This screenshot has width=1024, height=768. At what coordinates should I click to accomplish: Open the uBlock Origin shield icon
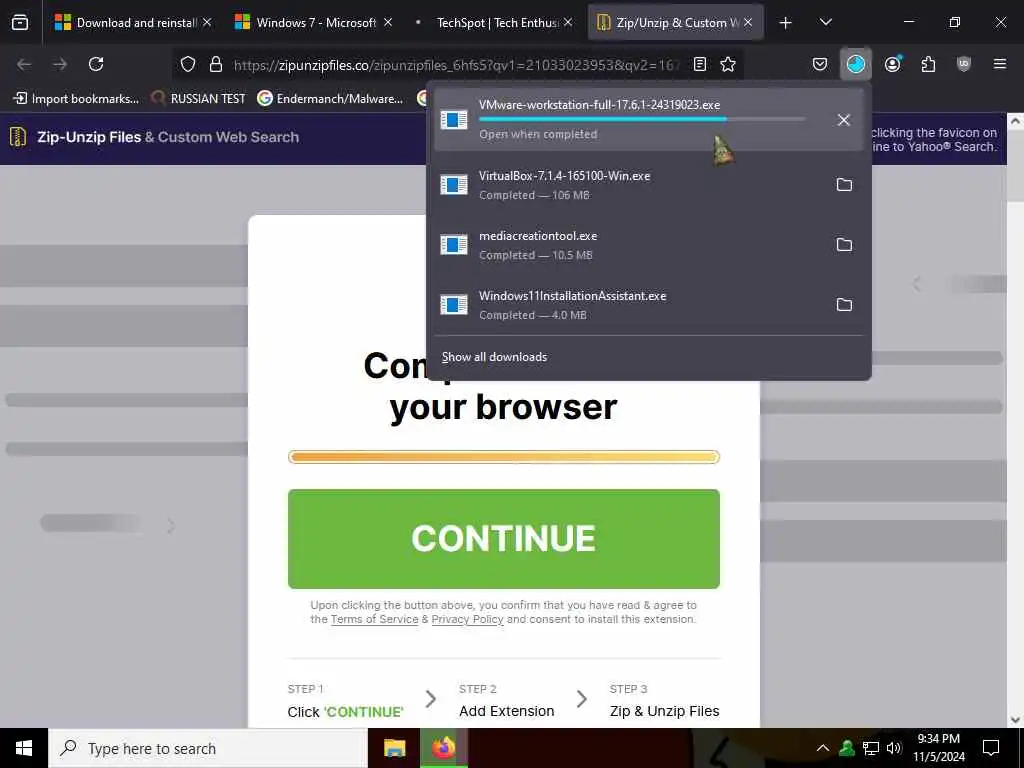pos(964,64)
